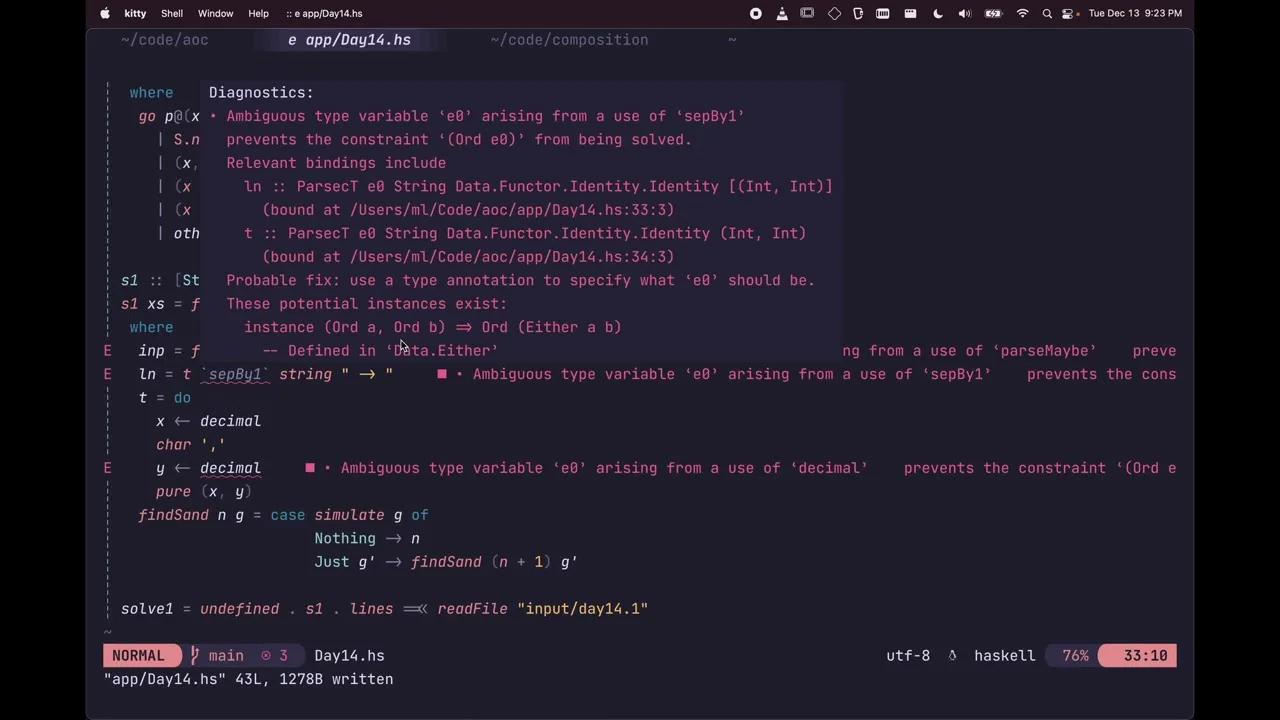Open the volume control icon

point(964,13)
